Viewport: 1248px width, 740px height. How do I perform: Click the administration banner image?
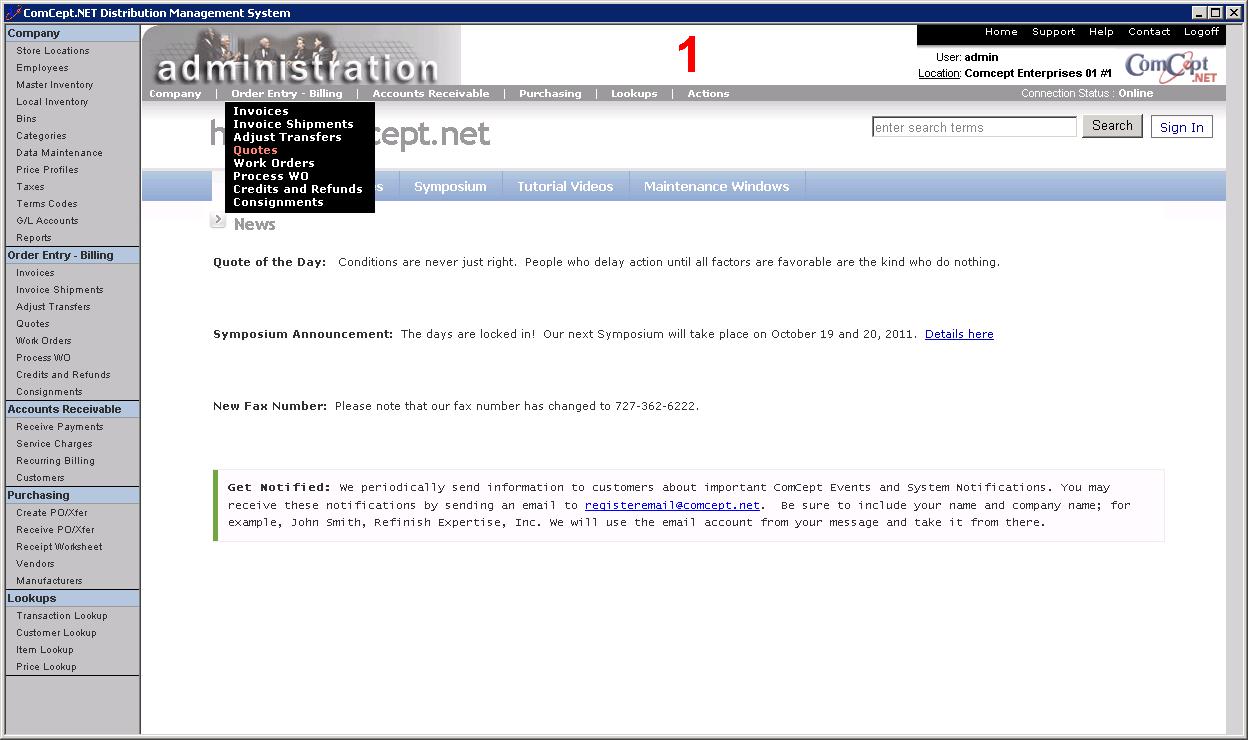tap(301, 56)
